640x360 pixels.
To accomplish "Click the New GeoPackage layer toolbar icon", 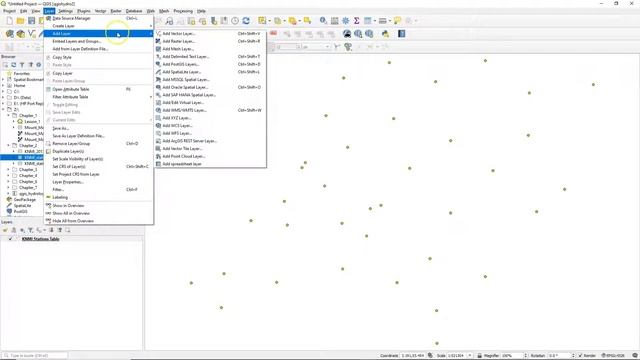I will 20,34.
